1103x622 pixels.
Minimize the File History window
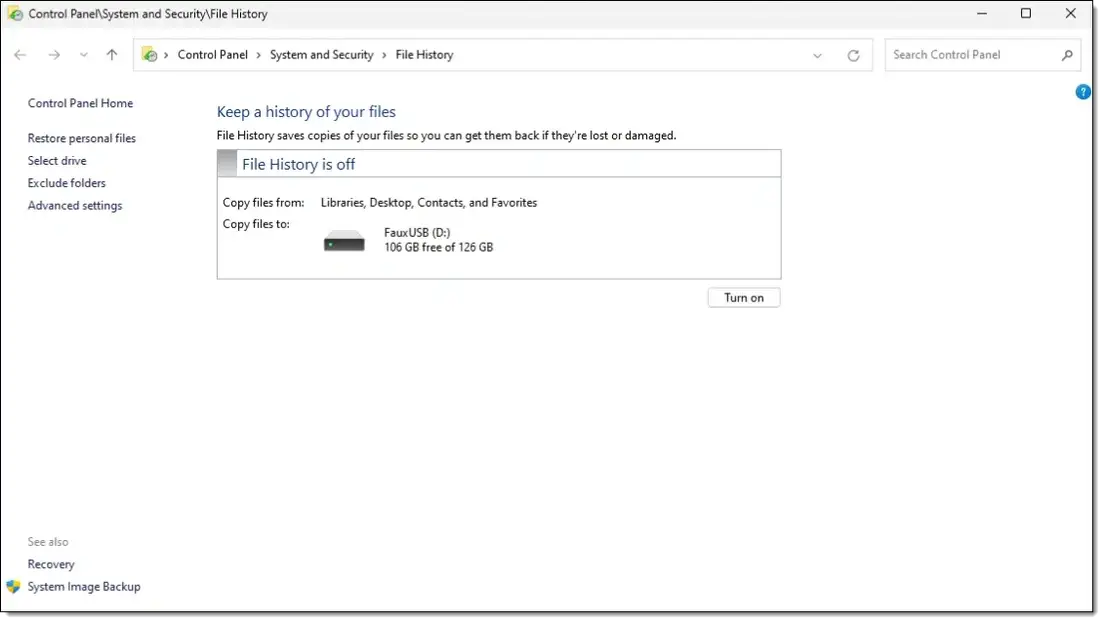pos(982,13)
